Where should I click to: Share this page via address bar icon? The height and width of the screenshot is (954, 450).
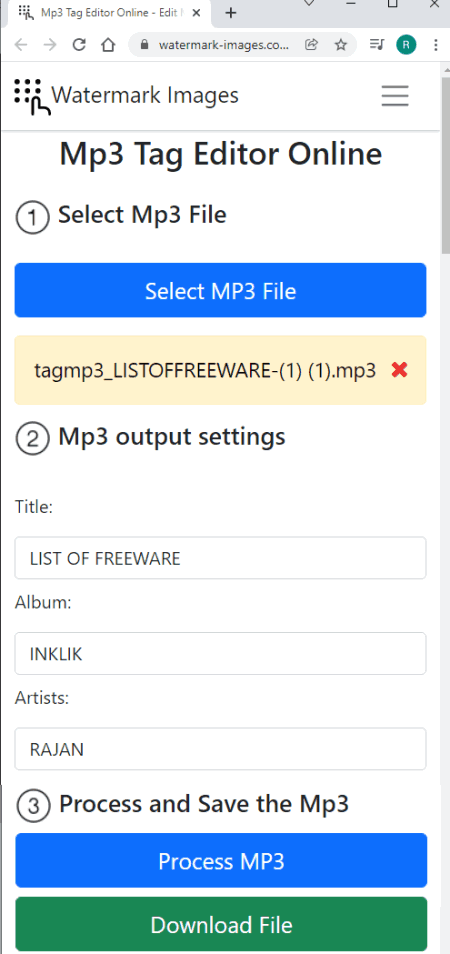(311, 45)
